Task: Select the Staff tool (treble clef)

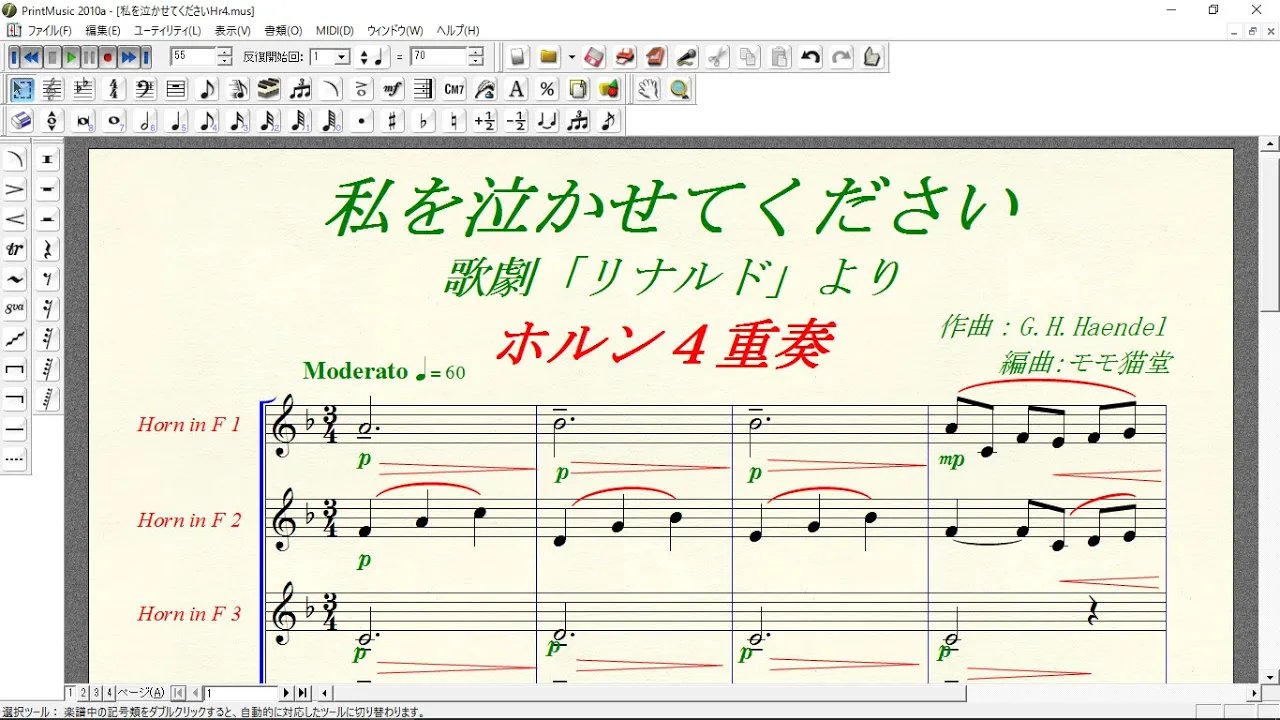Action: click(52, 89)
